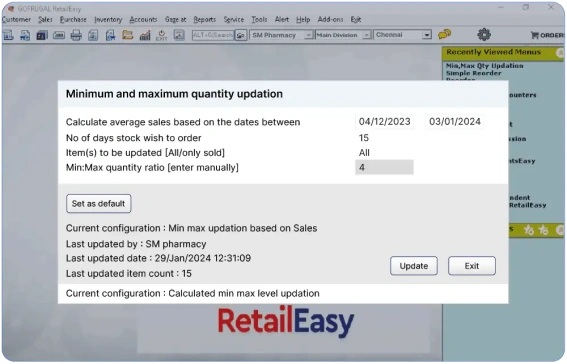Open the Alert menu
This screenshot has height=364, width=567.
(282, 20)
